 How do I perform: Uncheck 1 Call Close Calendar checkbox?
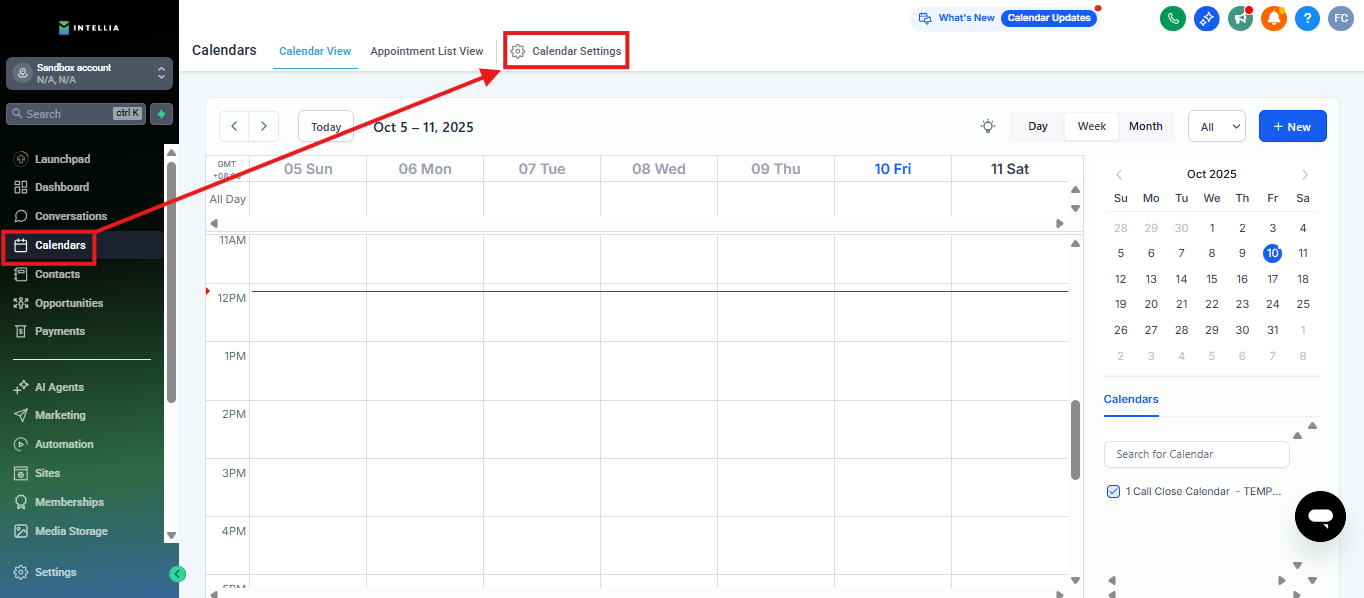coord(1113,491)
